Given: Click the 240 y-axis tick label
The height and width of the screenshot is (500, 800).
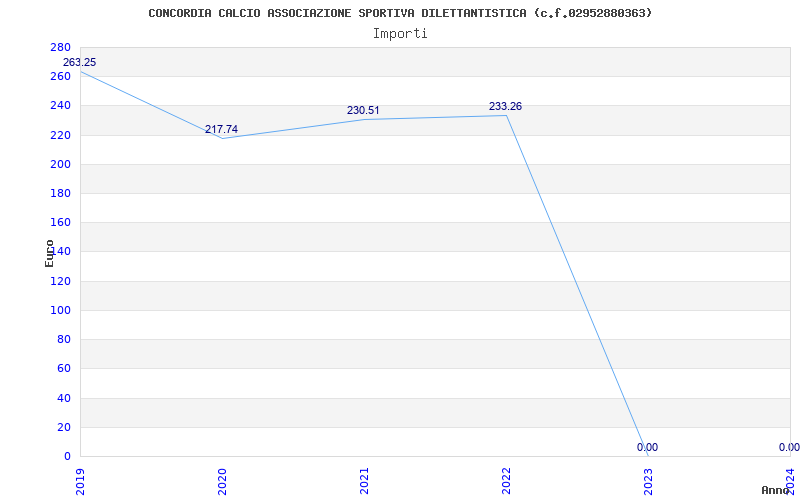Looking at the screenshot, I should click(60, 106).
